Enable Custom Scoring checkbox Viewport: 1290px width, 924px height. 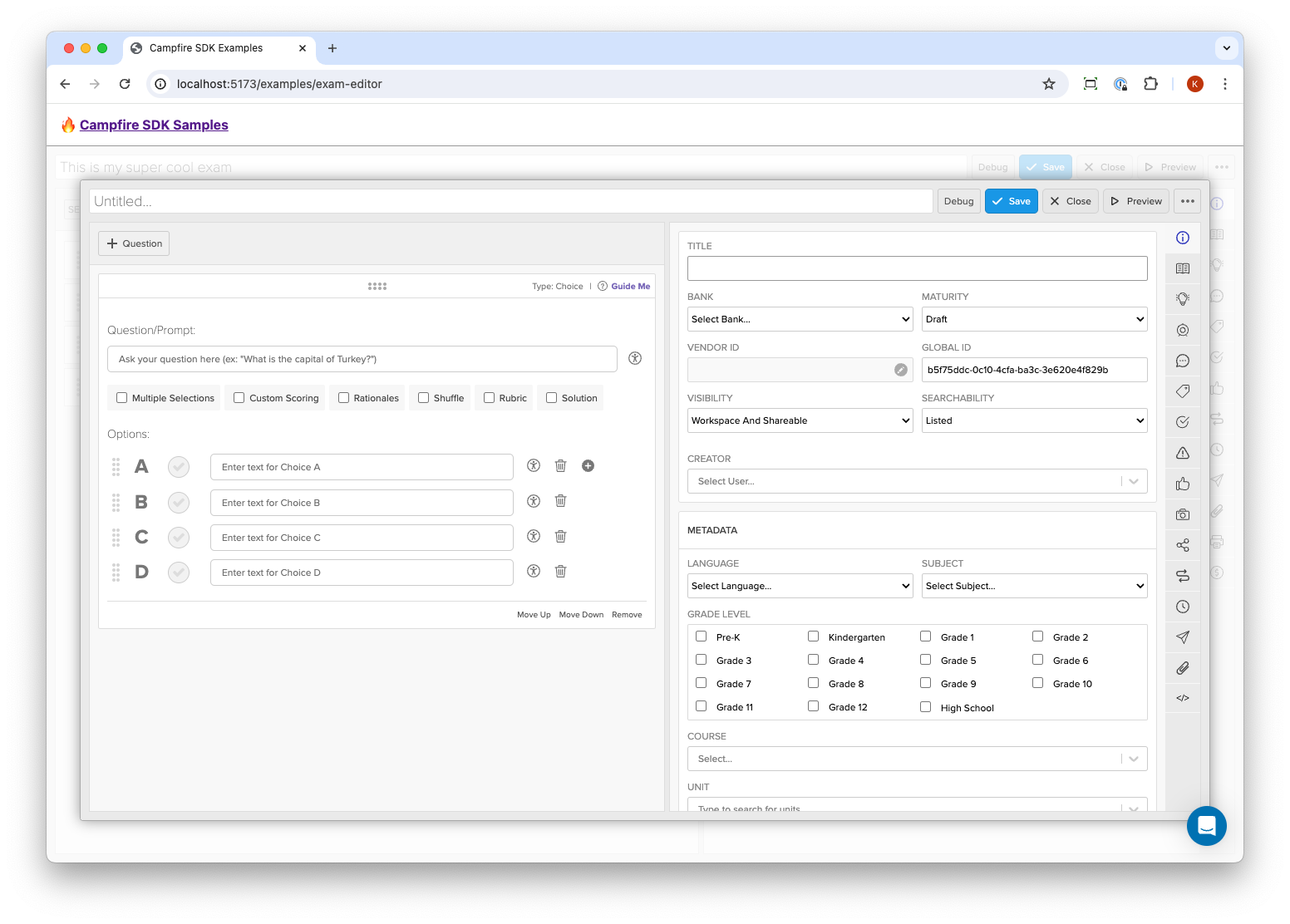(x=239, y=398)
